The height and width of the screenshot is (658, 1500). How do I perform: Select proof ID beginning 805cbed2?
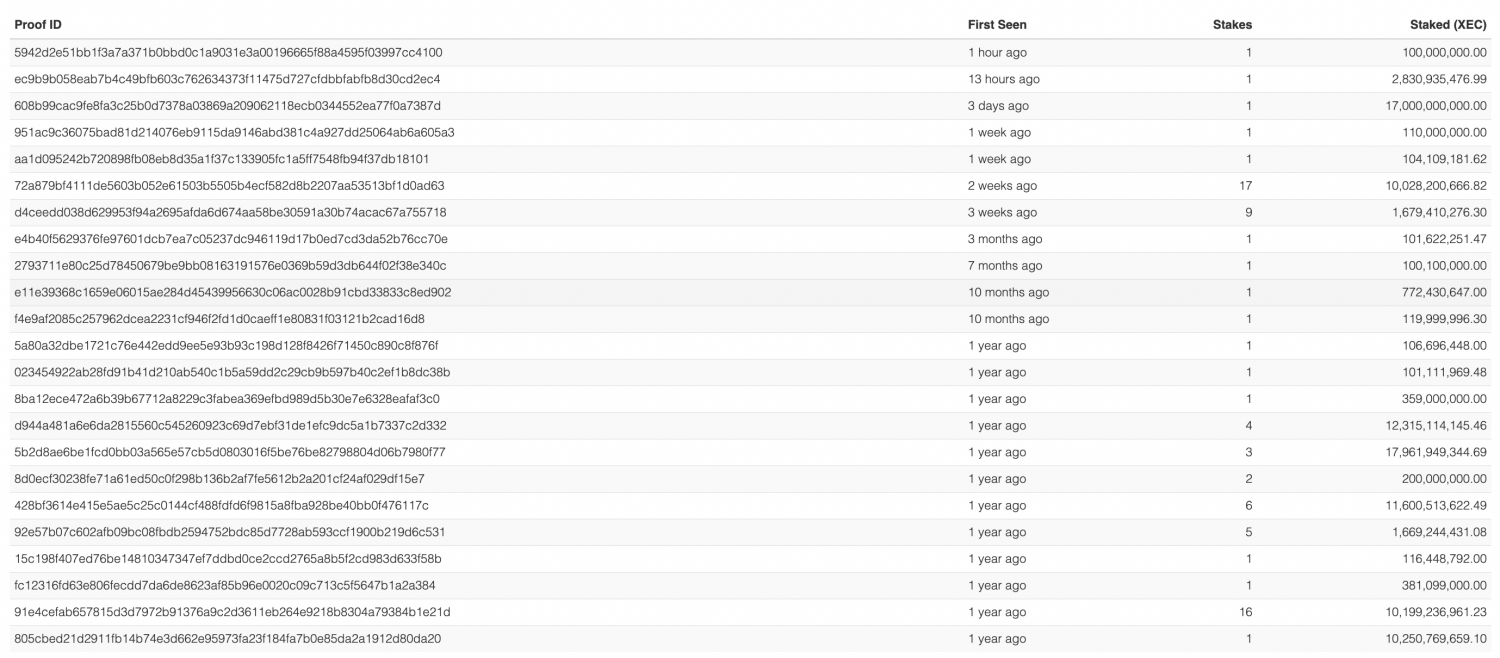pos(228,639)
